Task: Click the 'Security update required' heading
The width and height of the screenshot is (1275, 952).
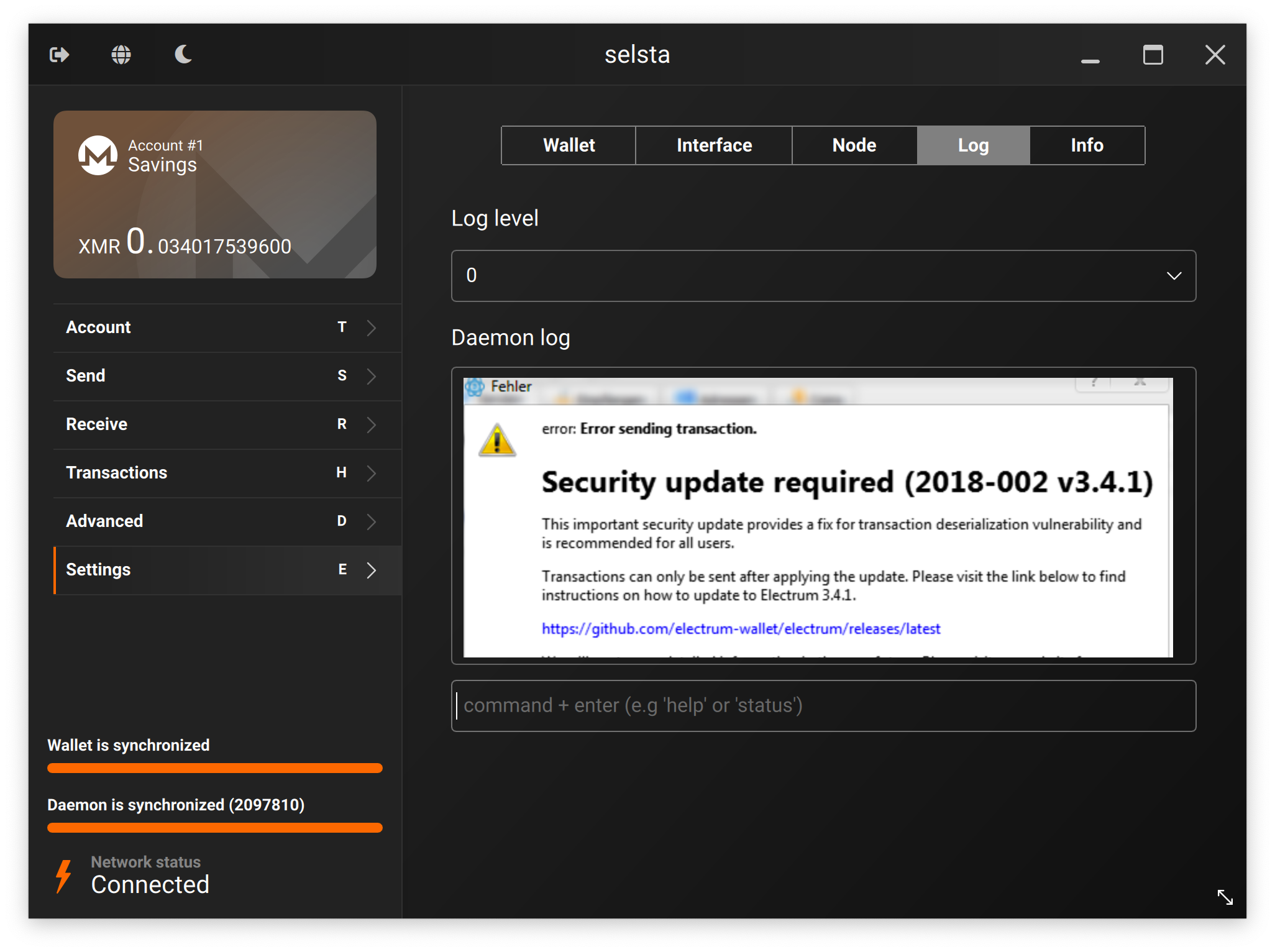Action: (847, 483)
